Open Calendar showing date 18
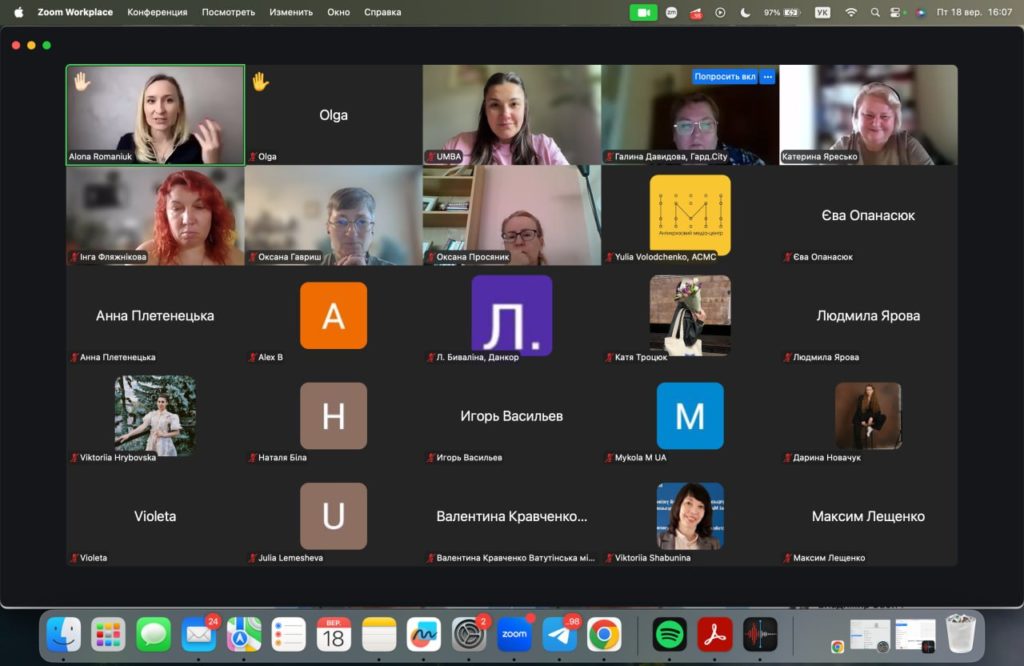 (334, 634)
